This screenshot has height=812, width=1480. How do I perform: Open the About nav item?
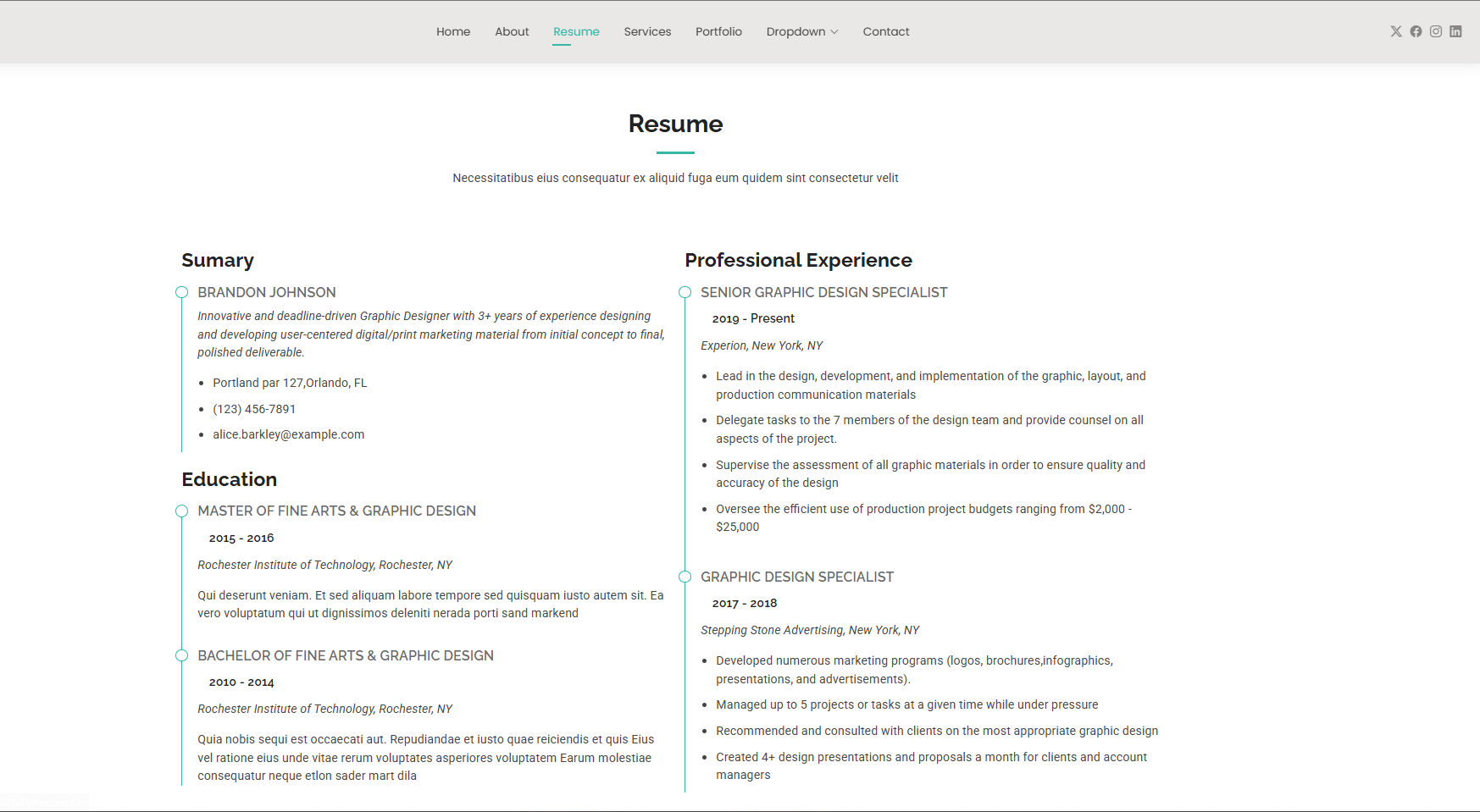coord(512,31)
